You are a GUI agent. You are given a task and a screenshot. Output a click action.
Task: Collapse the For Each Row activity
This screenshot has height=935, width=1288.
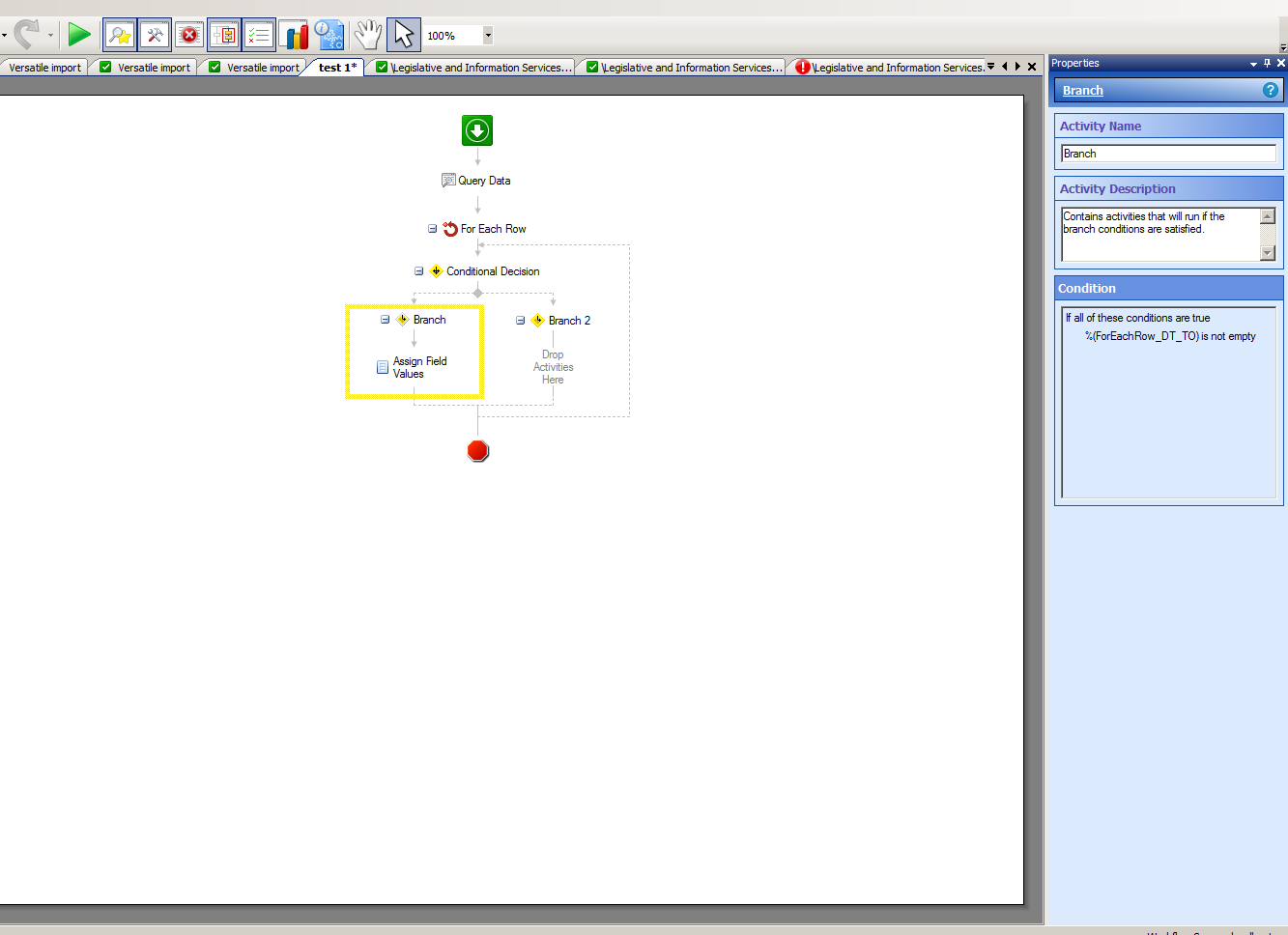pos(432,229)
